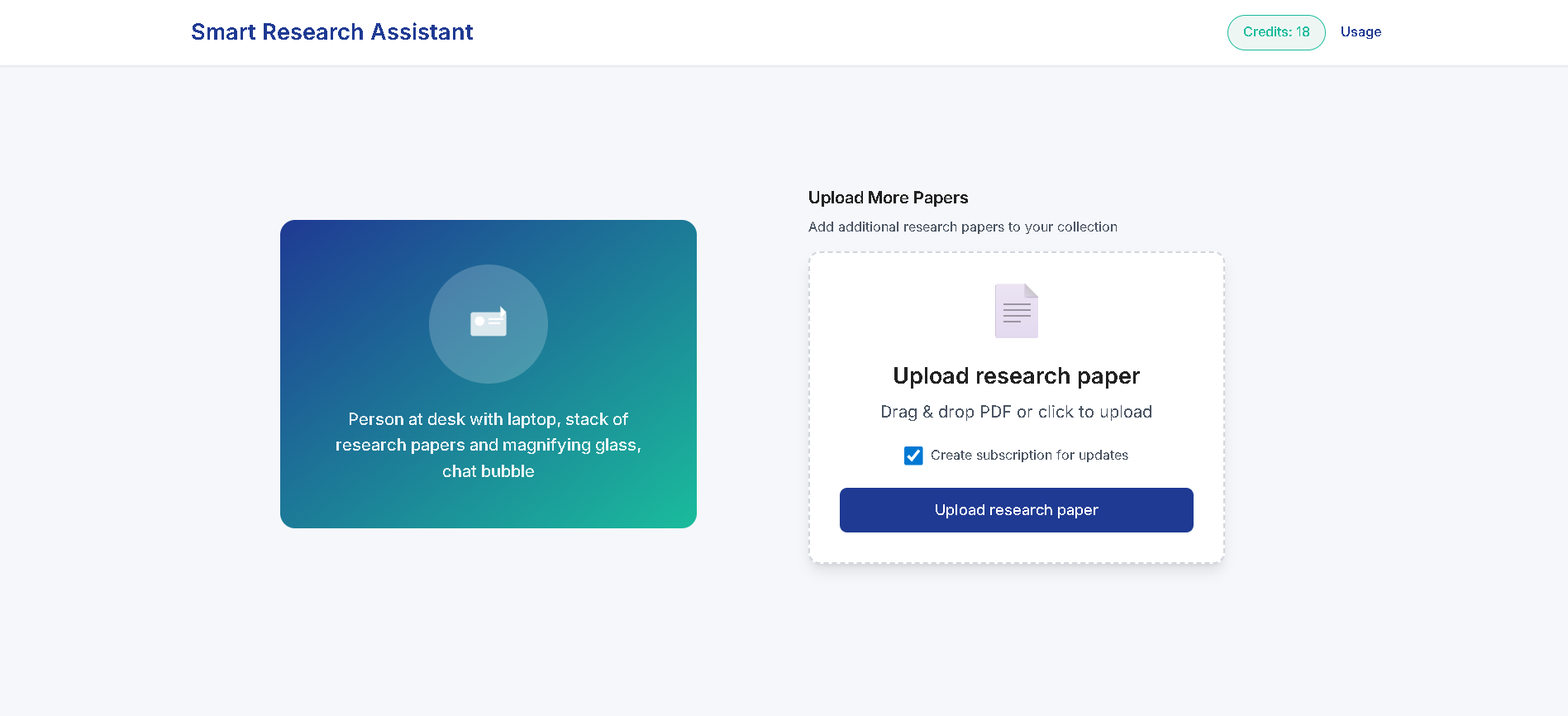Click the illustration placeholder caption text

coord(489,445)
